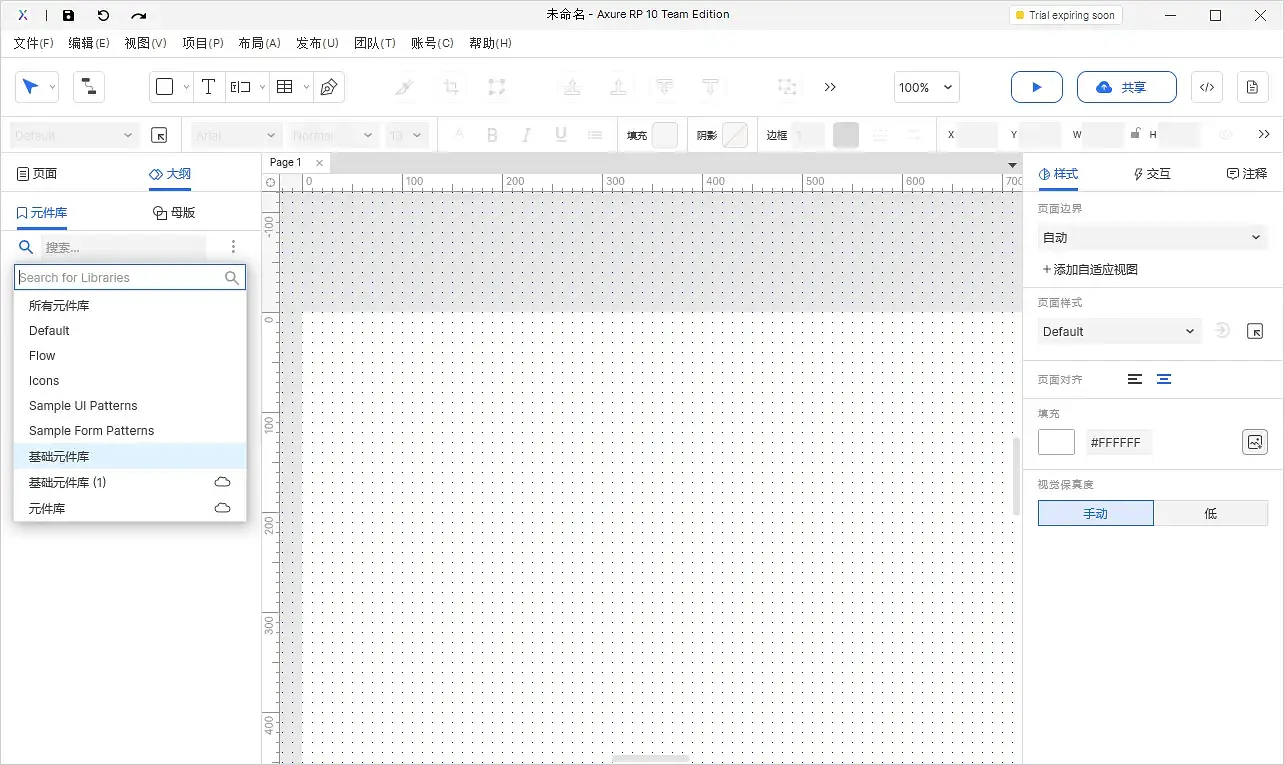Click the fill color swatch below 填充

(1056, 441)
